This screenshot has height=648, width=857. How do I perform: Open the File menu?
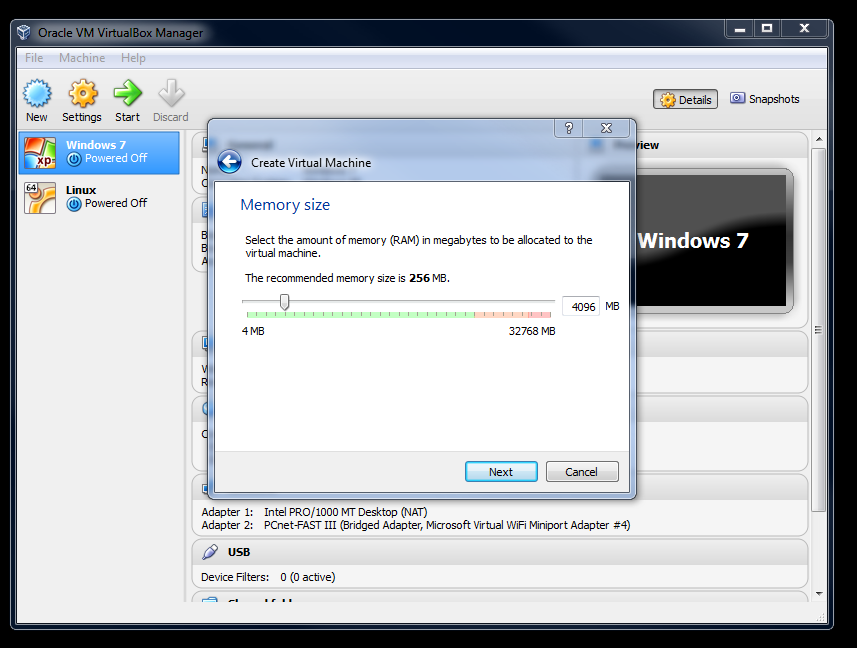click(x=34, y=58)
